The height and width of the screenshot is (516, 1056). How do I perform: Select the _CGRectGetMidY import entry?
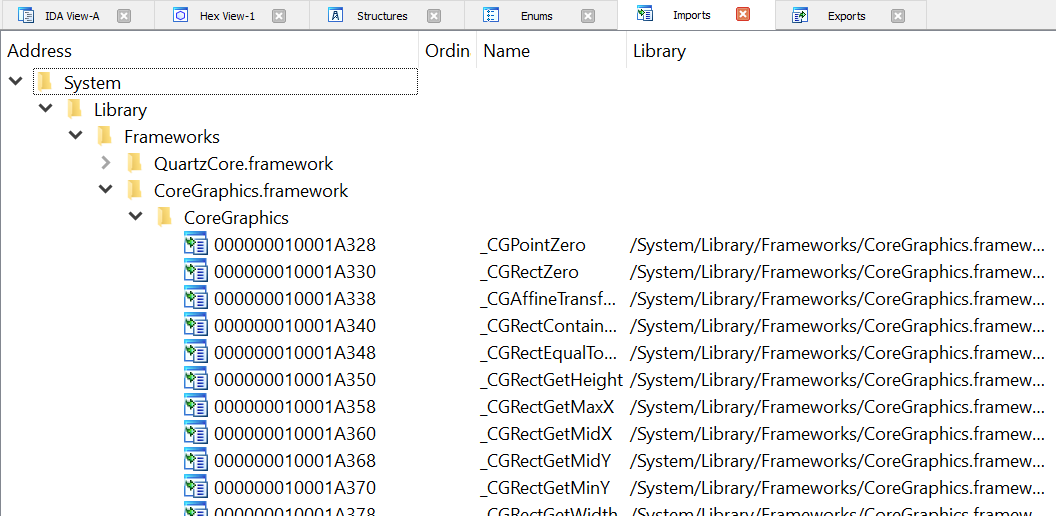546,461
